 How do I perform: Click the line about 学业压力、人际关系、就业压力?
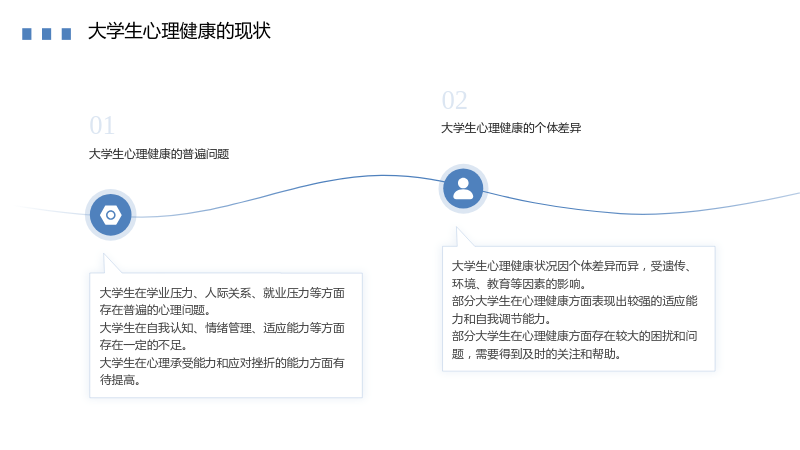222,293
